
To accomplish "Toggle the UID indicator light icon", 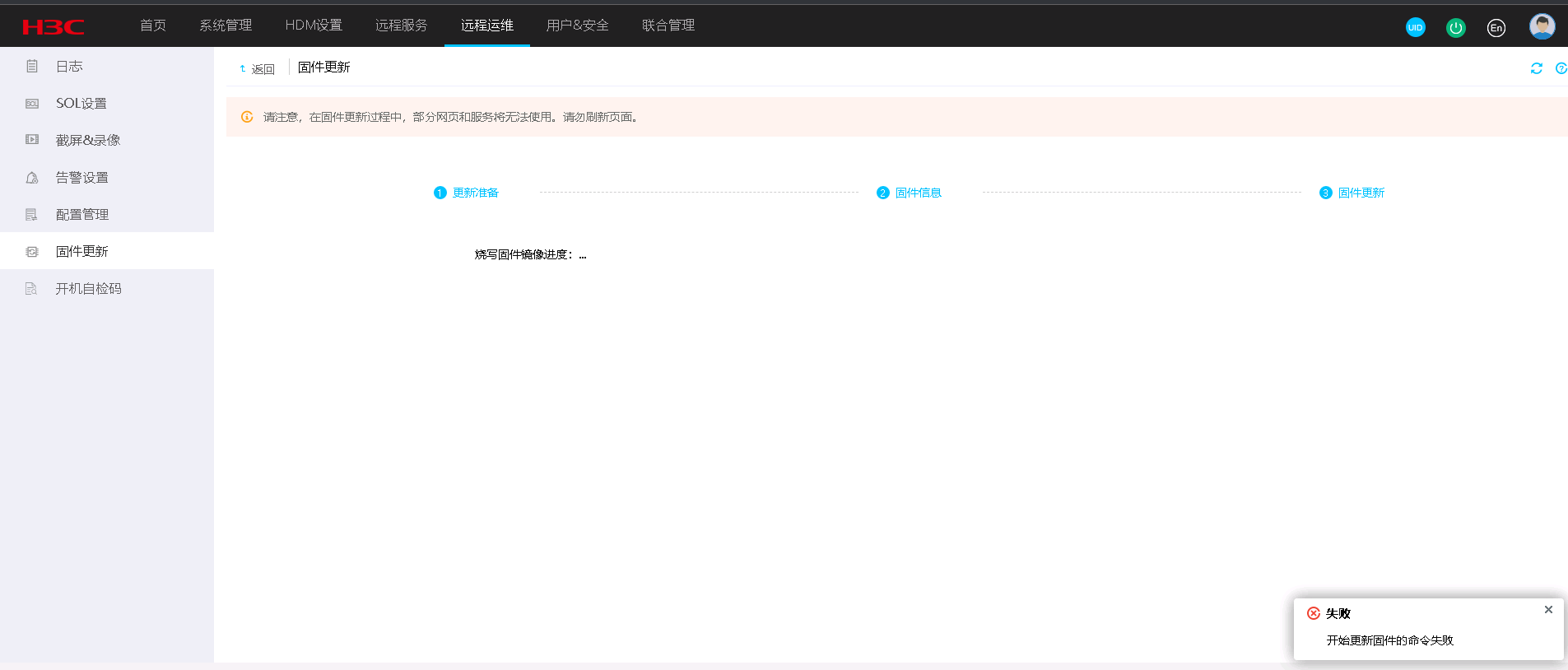I will [x=1416, y=27].
